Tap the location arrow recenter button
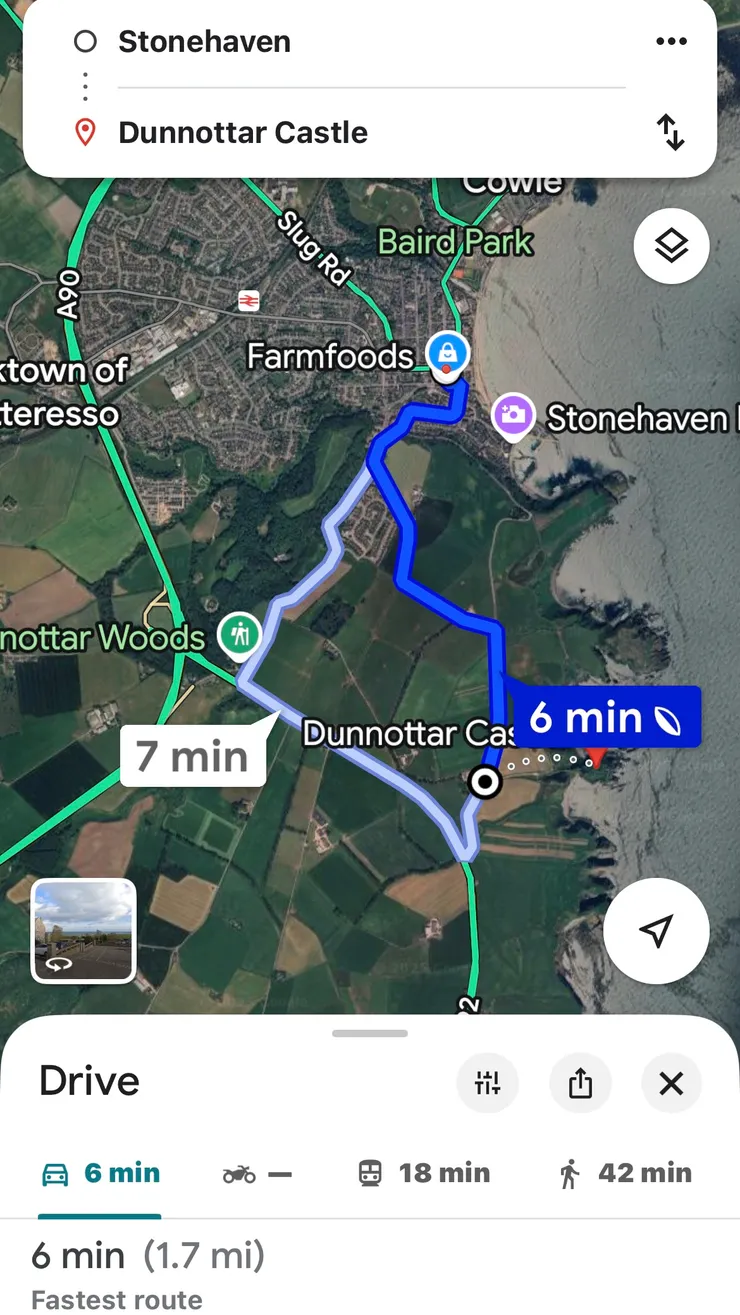Image resolution: width=740 pixels, height=1315 pixels. 656,931
